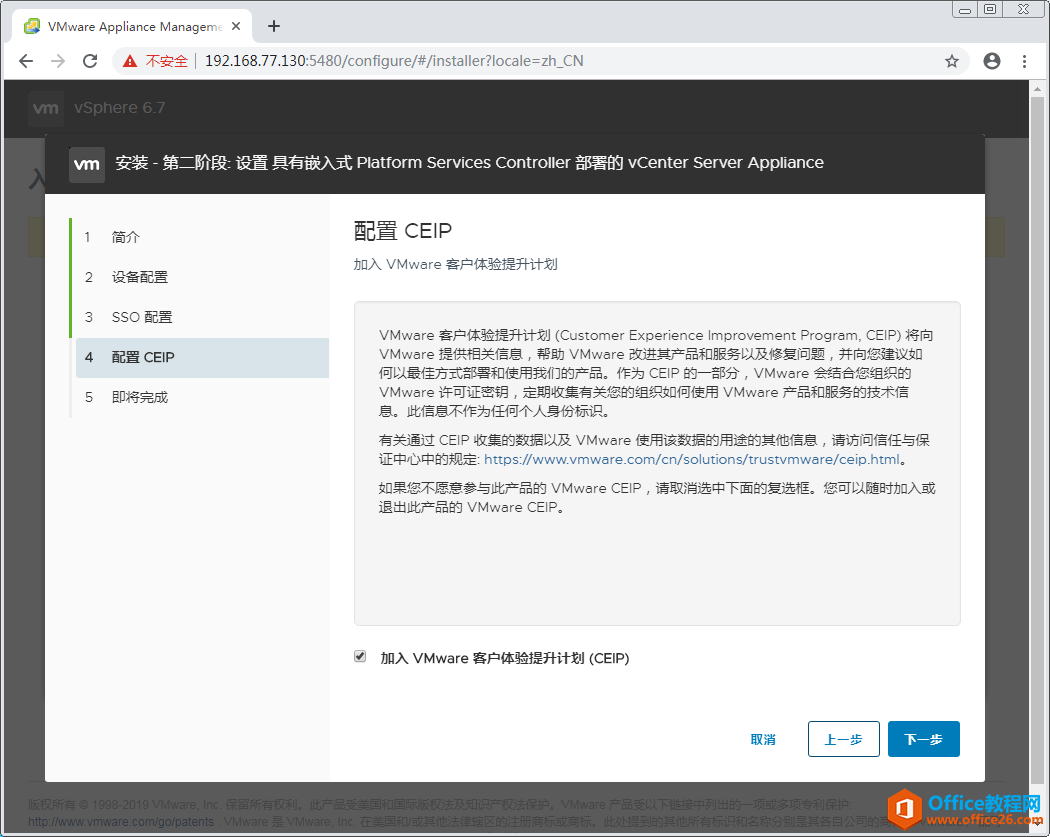1050x837 pixels.
Task: Click the vSphere 6.7 vm logo
Action: click(46, 108)
